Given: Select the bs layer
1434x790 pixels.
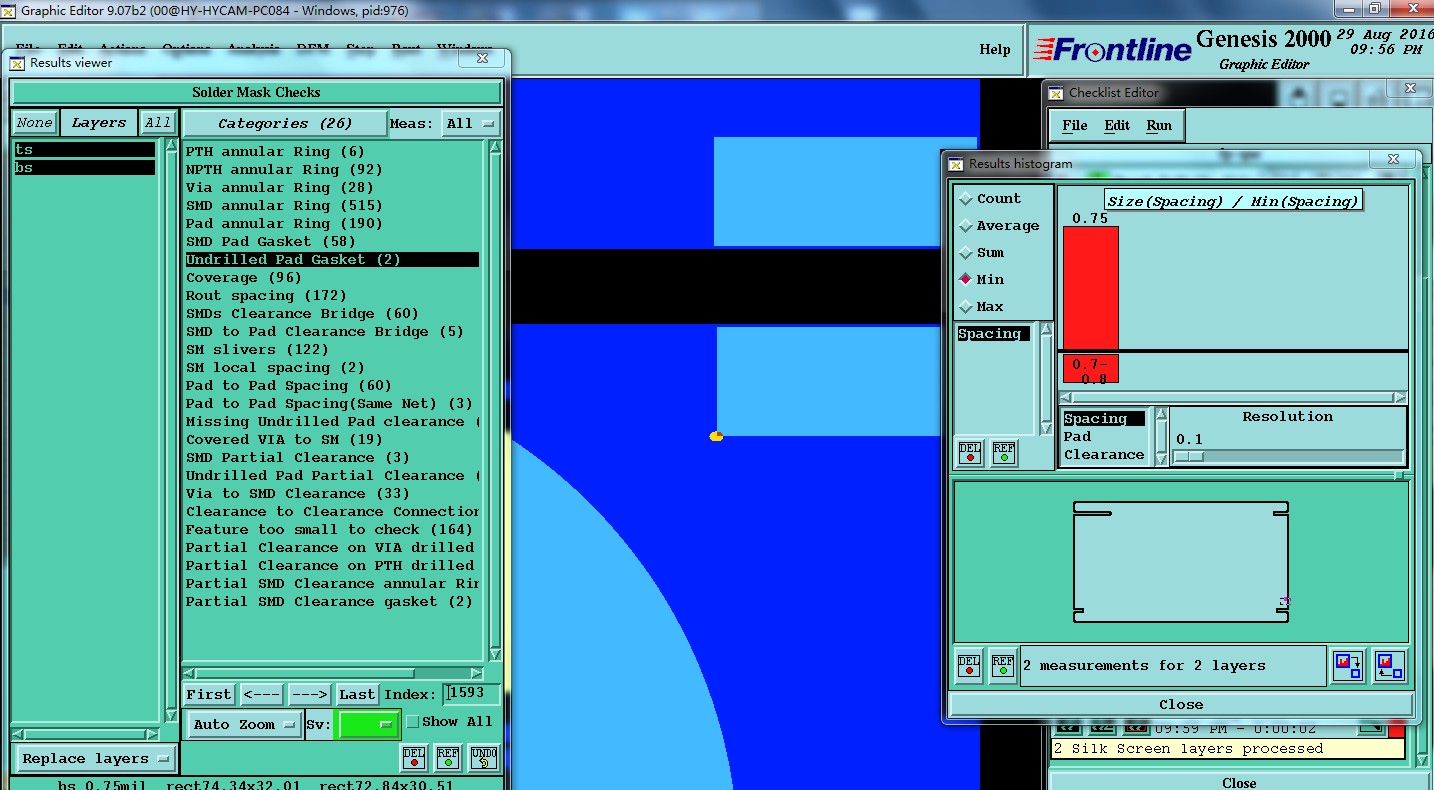Looking at the screenshot, I should tap(85, 168).
